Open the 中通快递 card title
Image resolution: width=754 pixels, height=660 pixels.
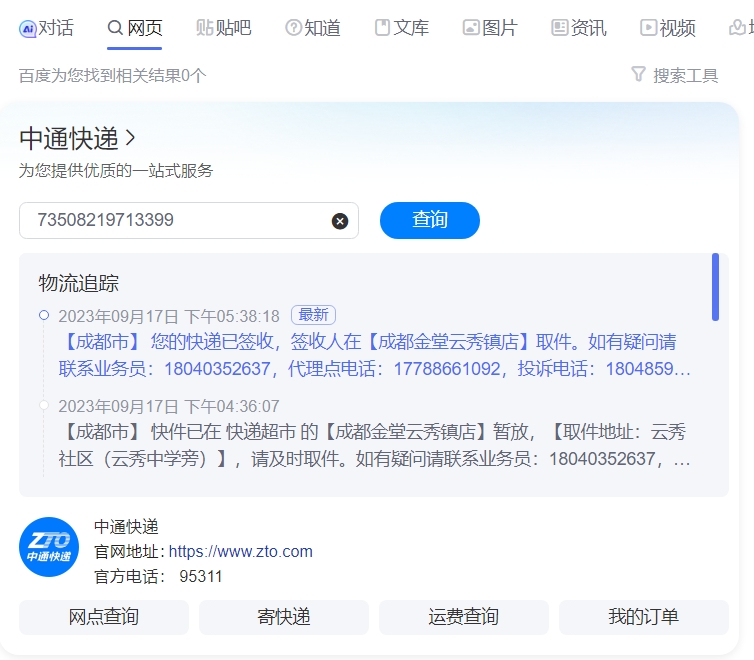pos(69,138)
